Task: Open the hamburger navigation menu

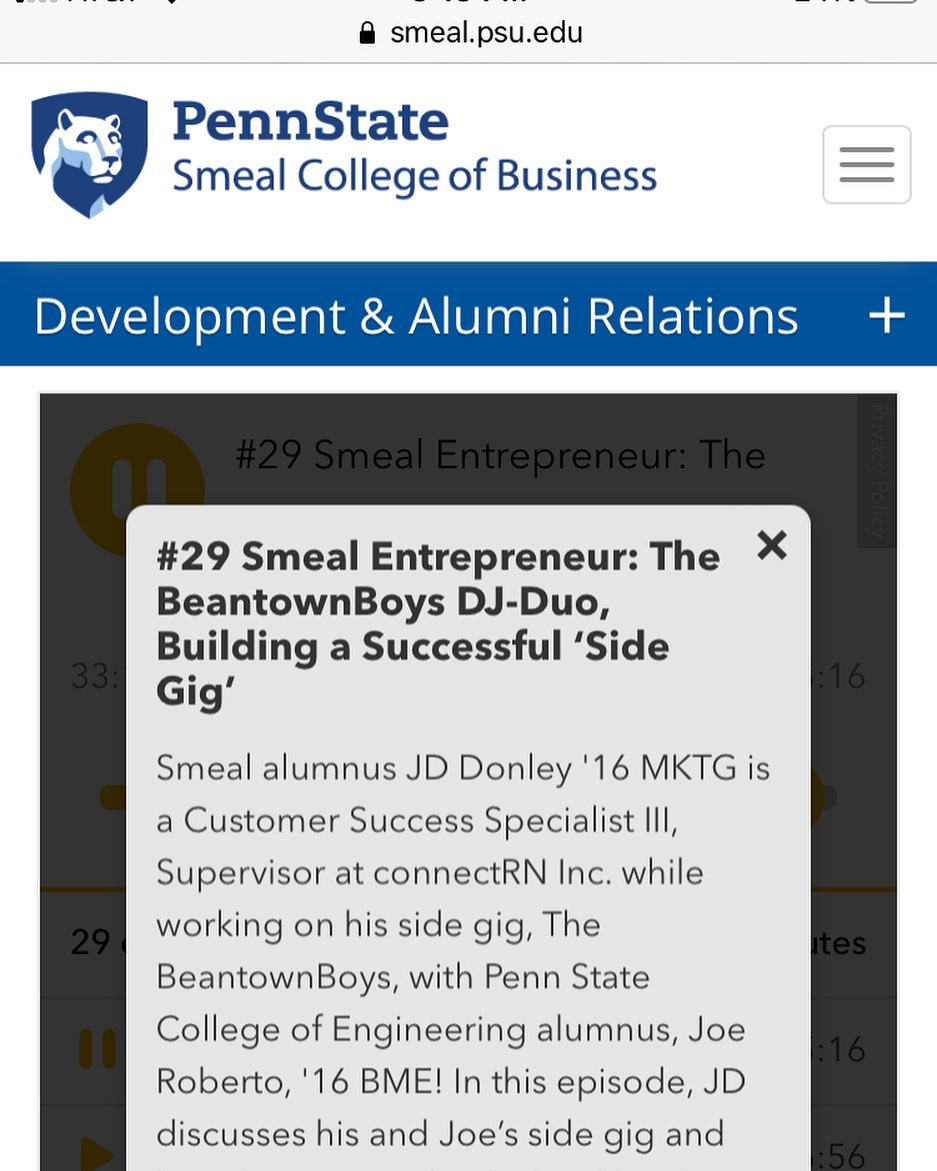Action: point(866,164)
